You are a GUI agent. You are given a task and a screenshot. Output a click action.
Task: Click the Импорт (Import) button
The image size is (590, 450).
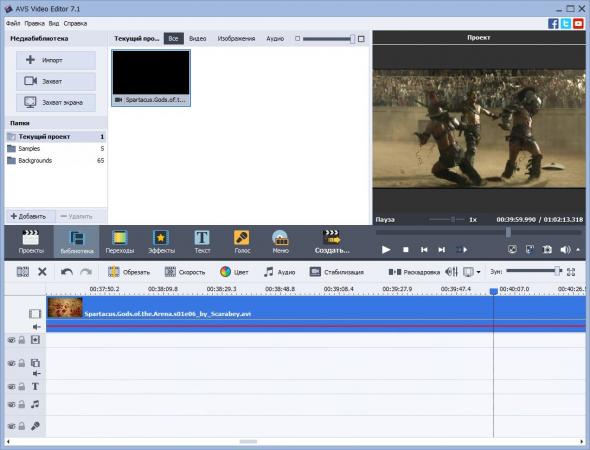tap(56, 60)
